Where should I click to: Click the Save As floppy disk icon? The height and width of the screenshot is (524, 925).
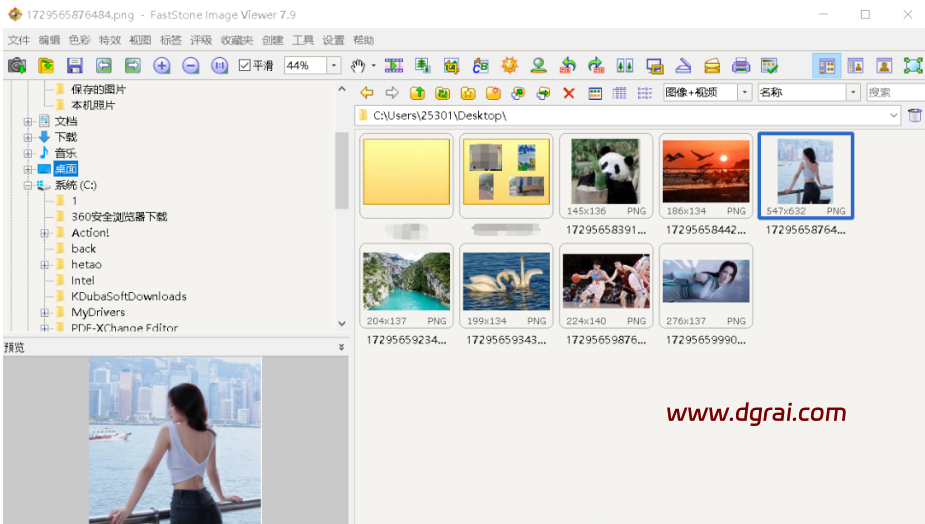click(x=75, y=66)
